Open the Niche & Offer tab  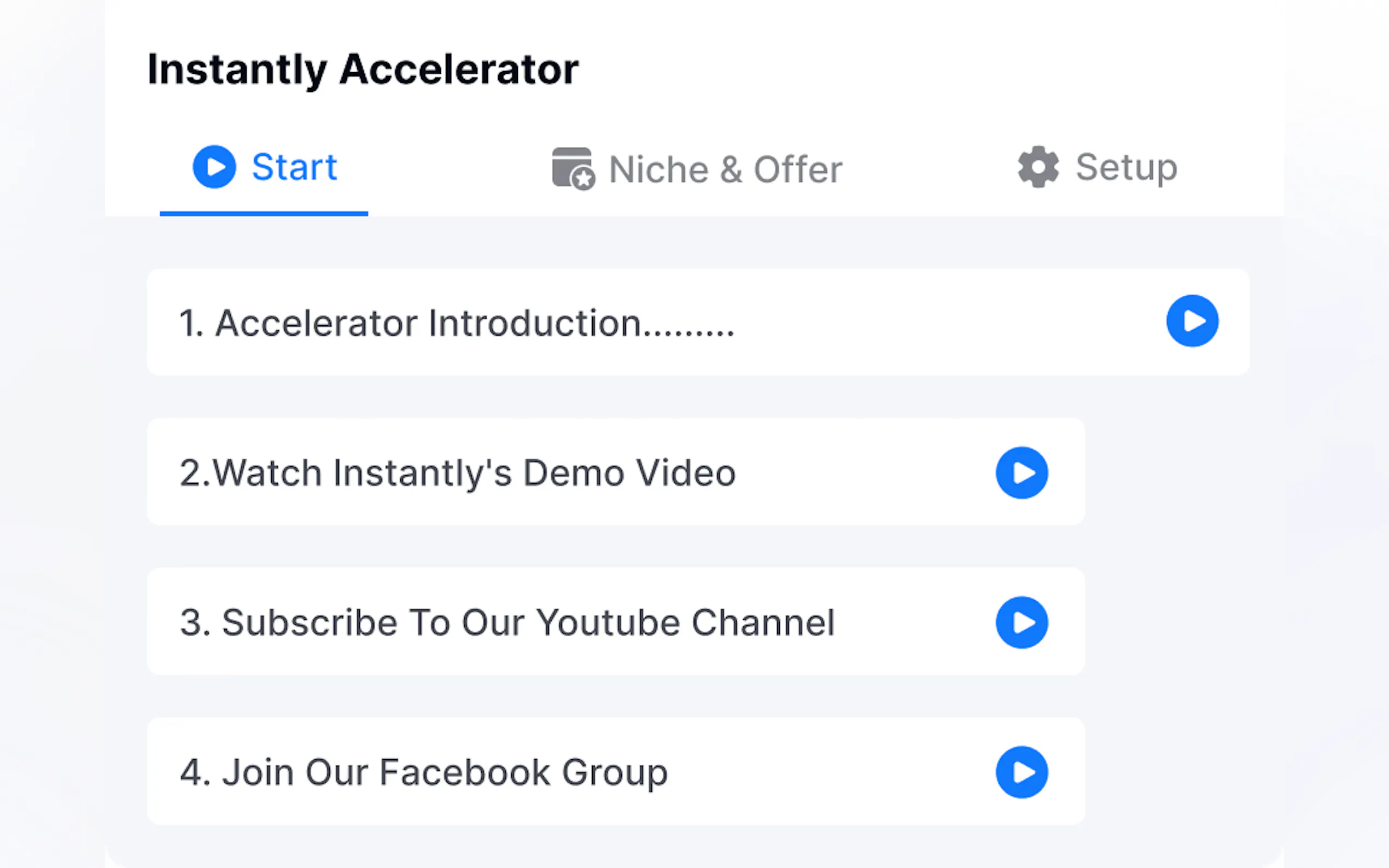point(725,169)
